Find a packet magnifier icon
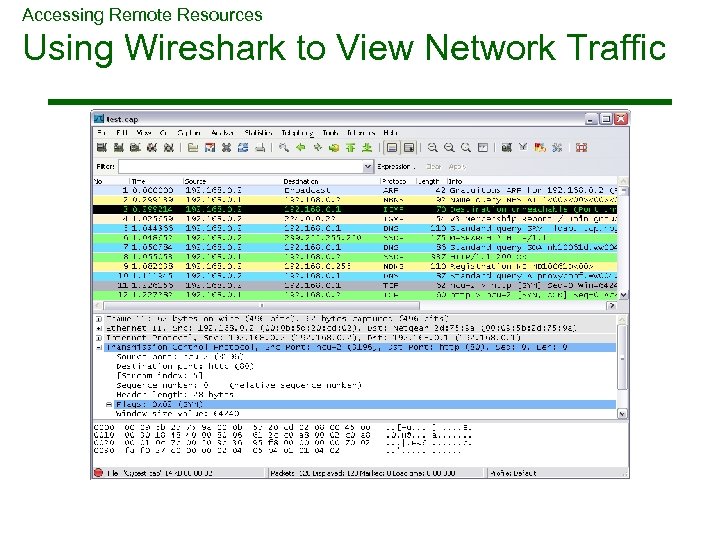This screenshot has height=540, width=720. tap(284, 147)
